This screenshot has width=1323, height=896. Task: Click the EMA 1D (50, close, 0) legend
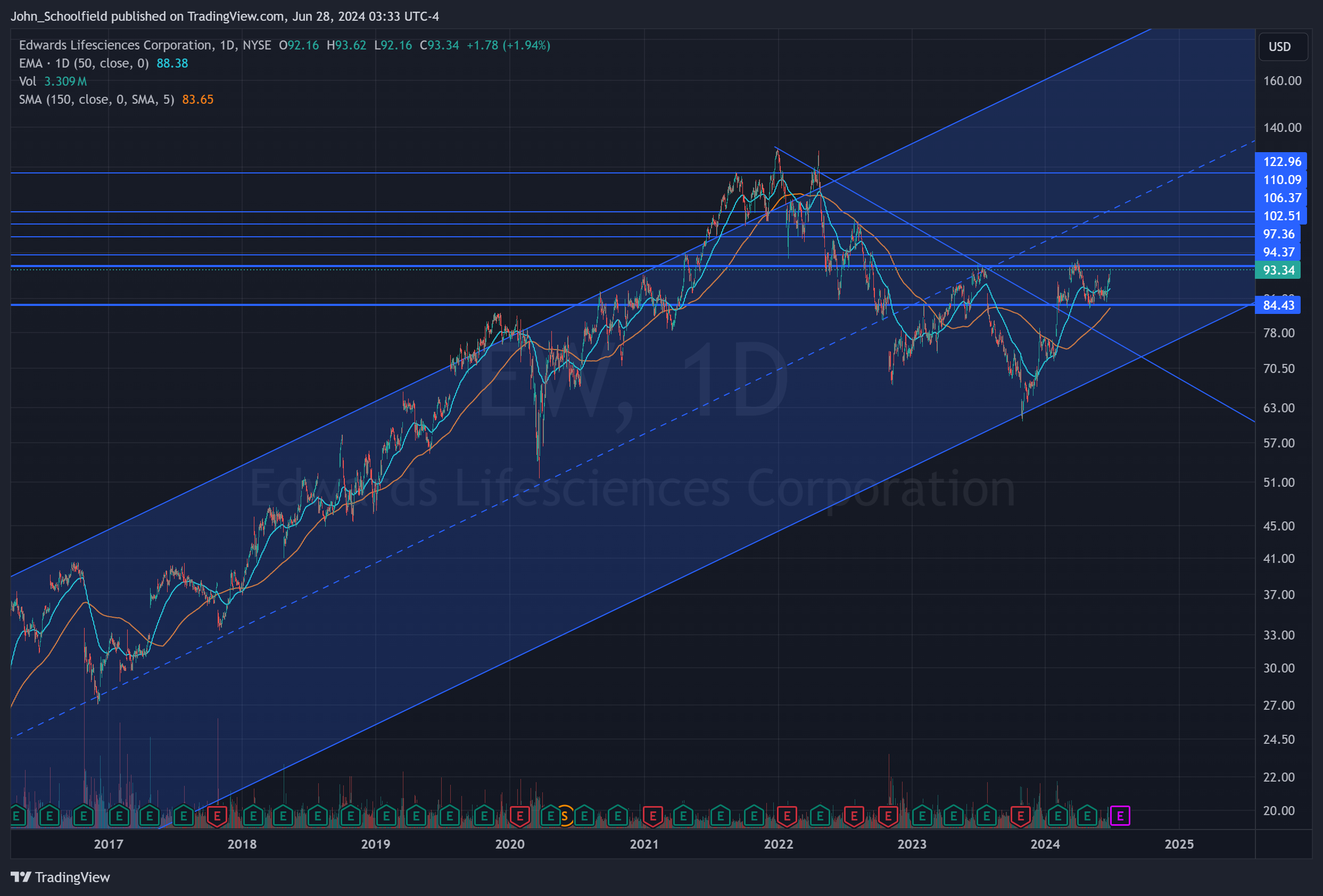84,63
